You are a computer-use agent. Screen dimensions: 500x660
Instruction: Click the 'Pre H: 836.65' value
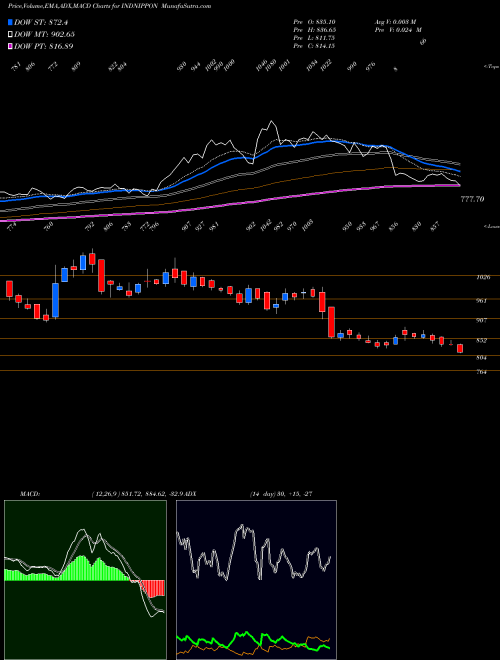pyautogui.click(x=314, y=30)
